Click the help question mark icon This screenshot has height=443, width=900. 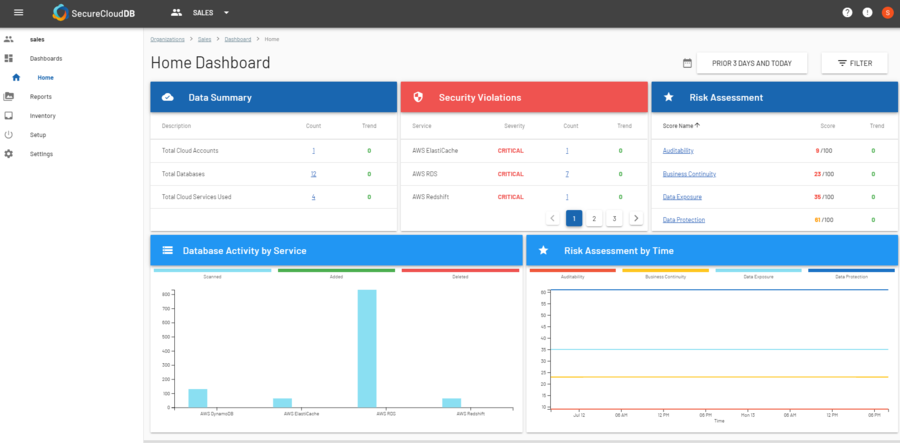coord(847,13)
